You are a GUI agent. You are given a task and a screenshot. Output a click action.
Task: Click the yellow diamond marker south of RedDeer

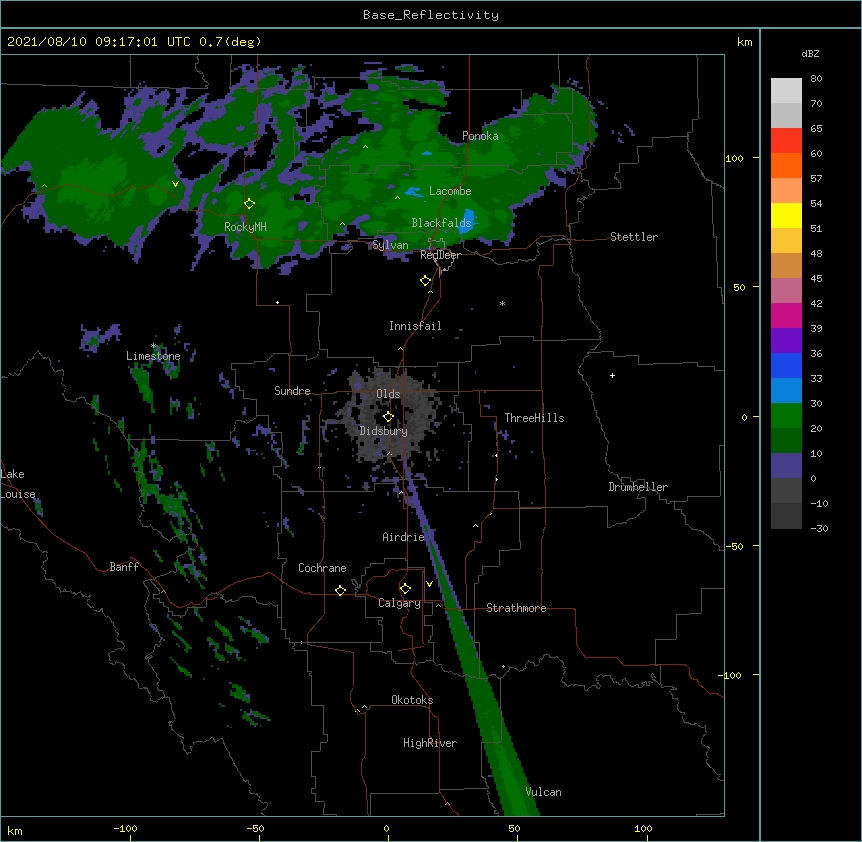(x=425, y=281)
